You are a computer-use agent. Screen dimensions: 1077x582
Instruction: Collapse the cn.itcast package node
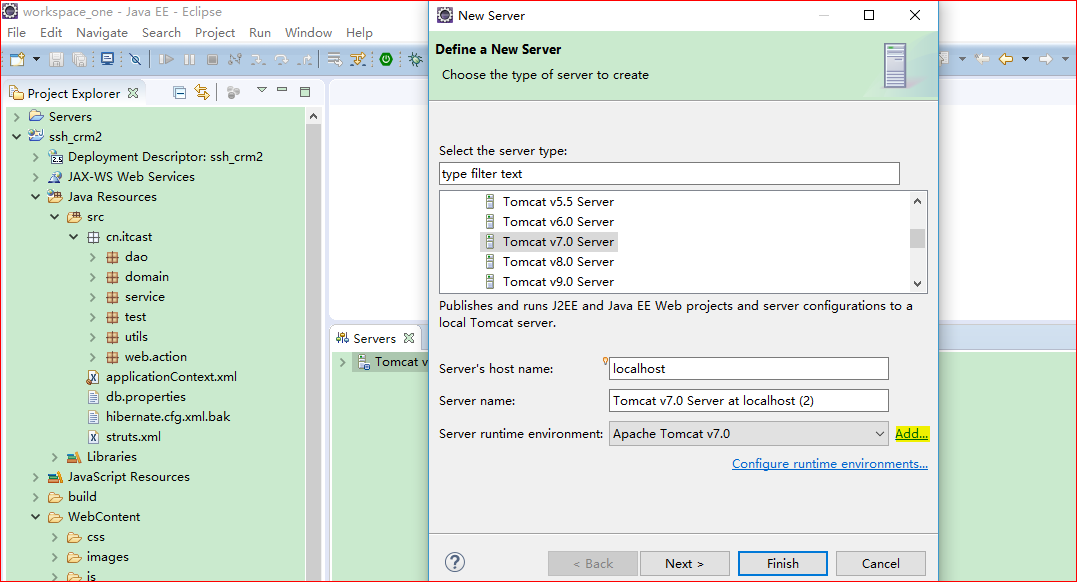[x=73, y=236]
